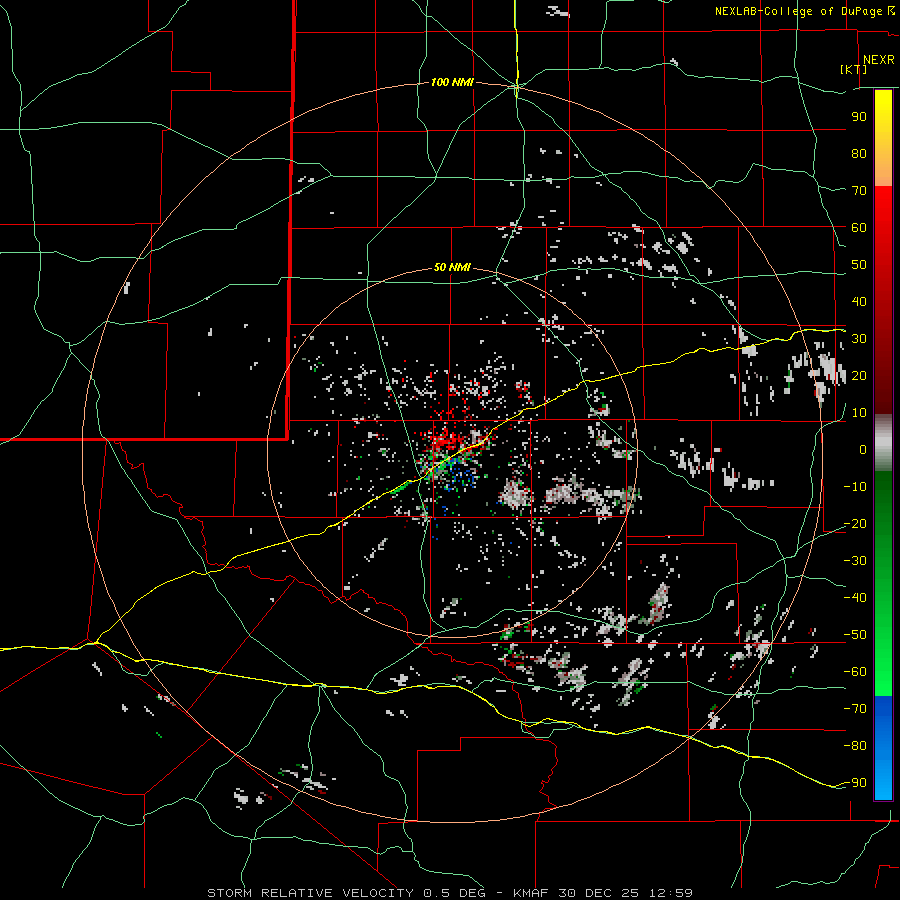The image size is (900, 900).
Task: Click the gray zero-velocity segment of color bar
Action: (883, 443)
